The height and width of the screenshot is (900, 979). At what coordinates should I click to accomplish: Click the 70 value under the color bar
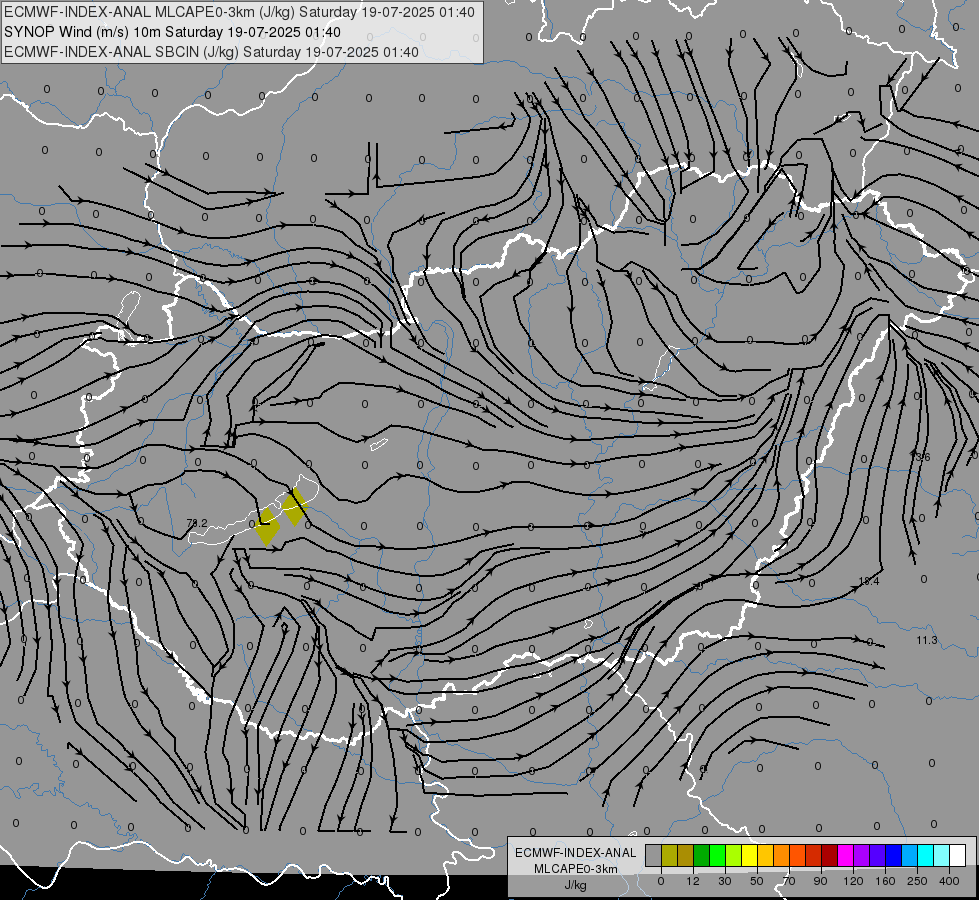789,881
